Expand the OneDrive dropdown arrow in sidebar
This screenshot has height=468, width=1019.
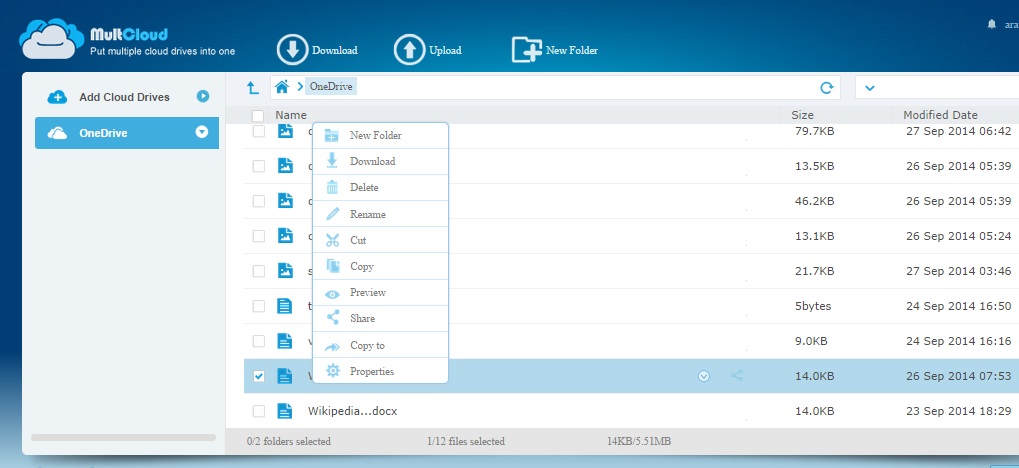202,132
